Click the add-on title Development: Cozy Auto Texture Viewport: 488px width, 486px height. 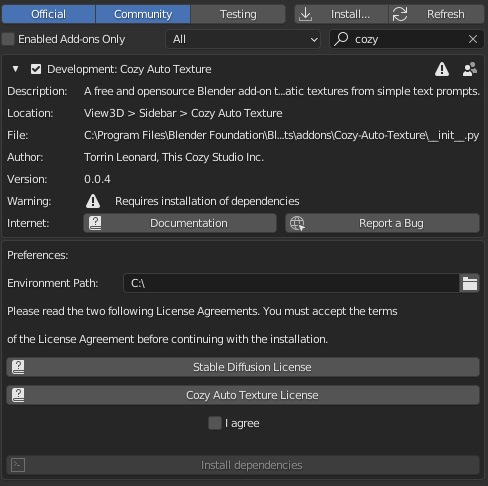[x=129, y=69]
